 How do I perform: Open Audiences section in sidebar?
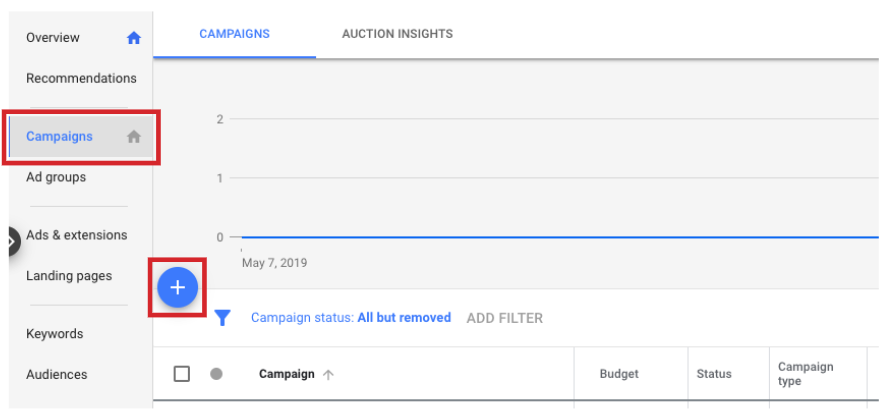(x=56, y=375)
